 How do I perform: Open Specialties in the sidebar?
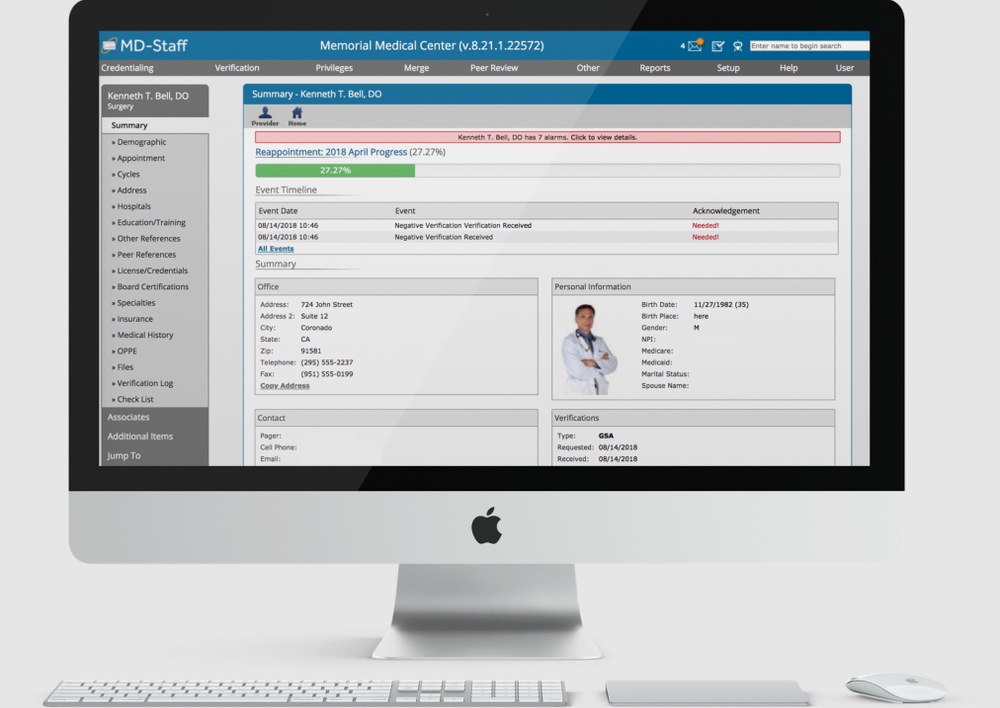click(x=136, y=302)
